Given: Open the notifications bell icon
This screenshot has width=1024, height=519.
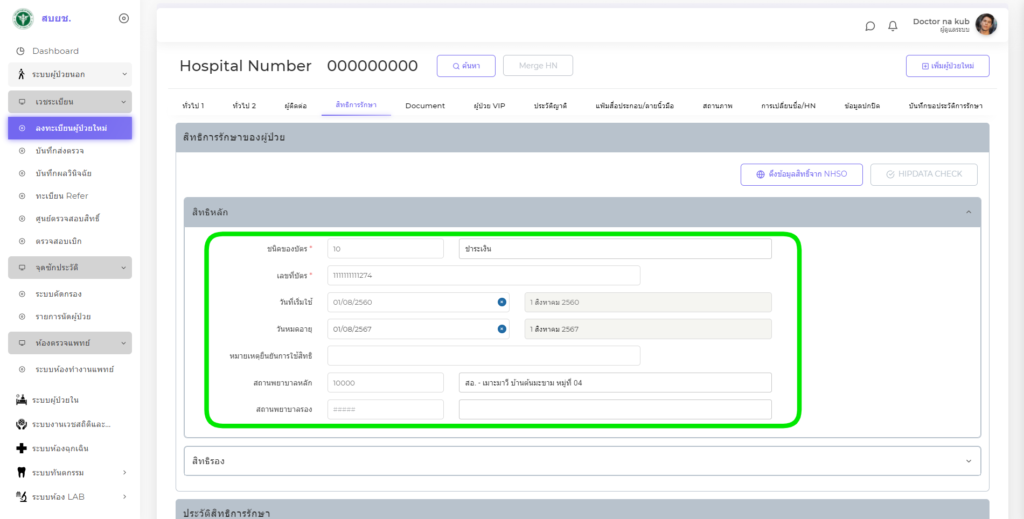Looking at the screenshot, I should pos(893,26).
